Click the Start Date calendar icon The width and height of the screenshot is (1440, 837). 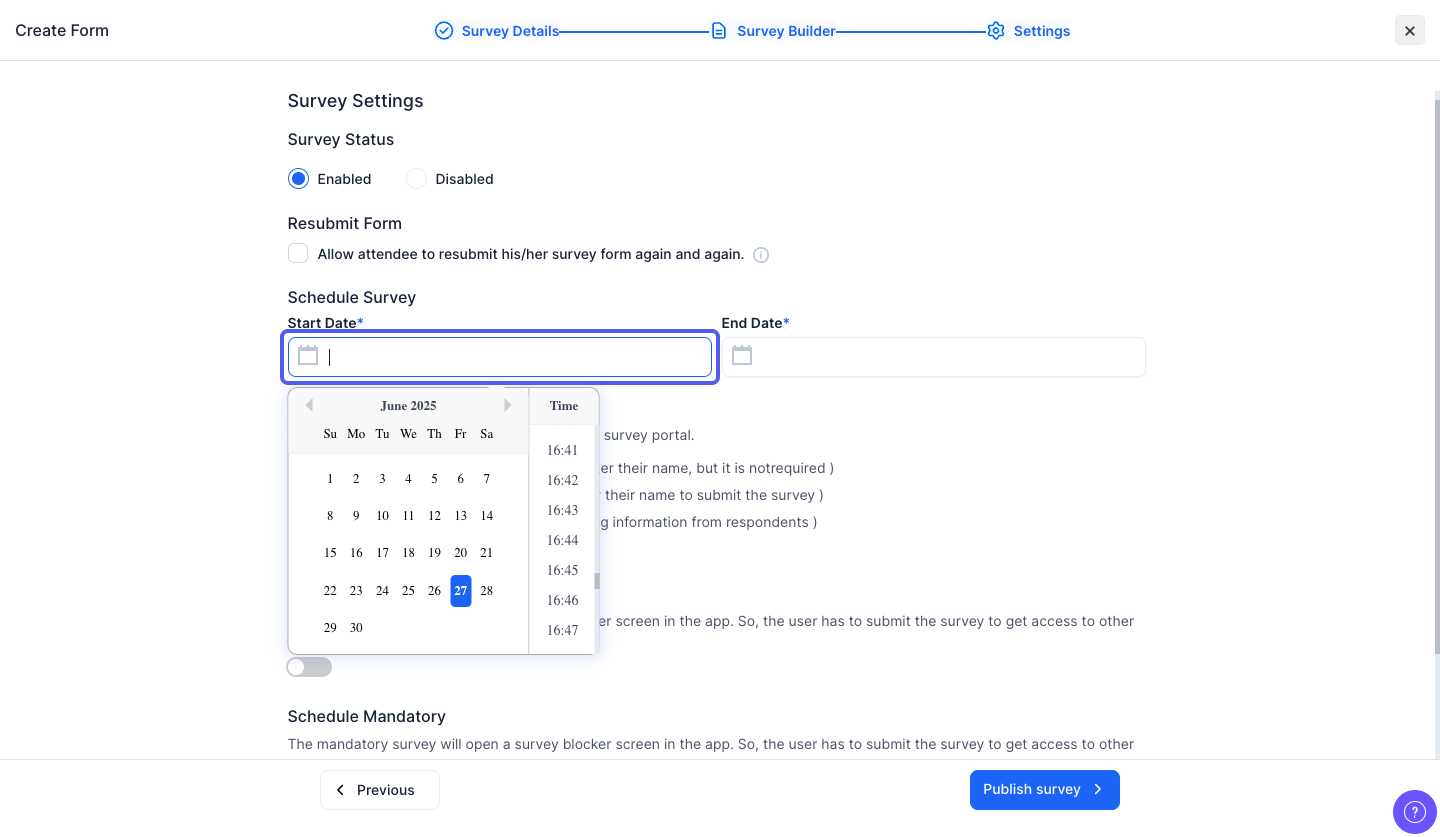pyautogui.click(x=308, y=355)
